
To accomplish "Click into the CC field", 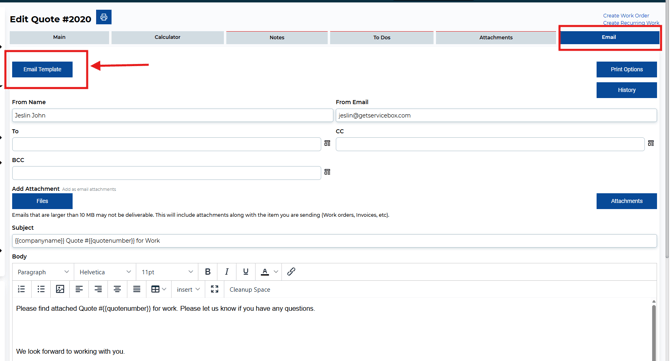I will tap(490, 144).
